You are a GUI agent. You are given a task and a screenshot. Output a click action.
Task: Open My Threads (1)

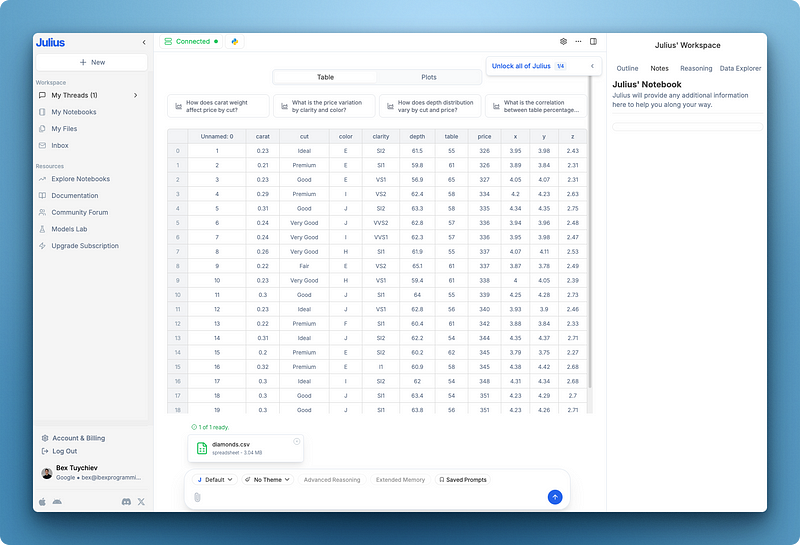click(x=74, y=95)
